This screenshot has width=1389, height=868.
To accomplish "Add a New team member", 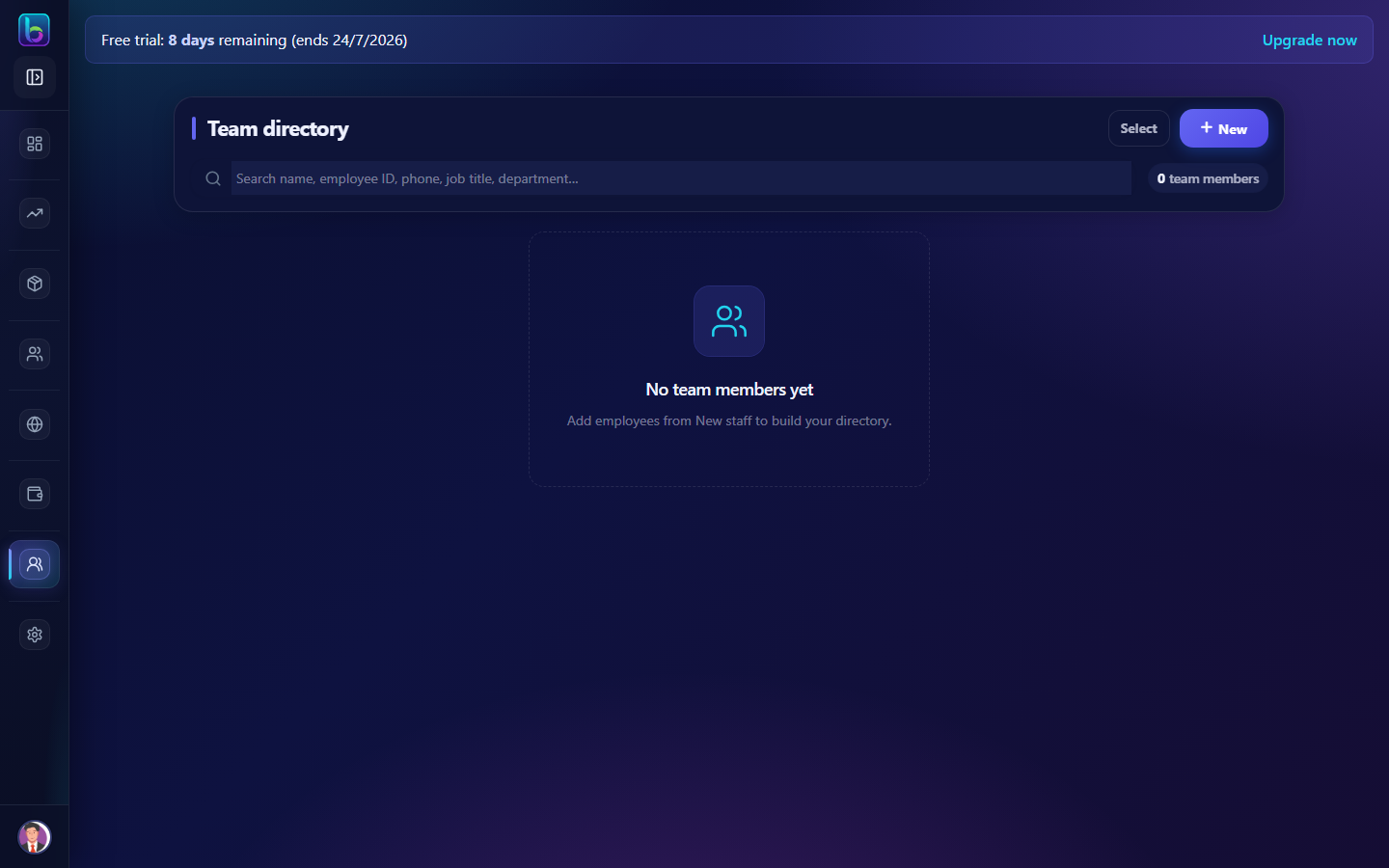I will (x=1224, y=128).
